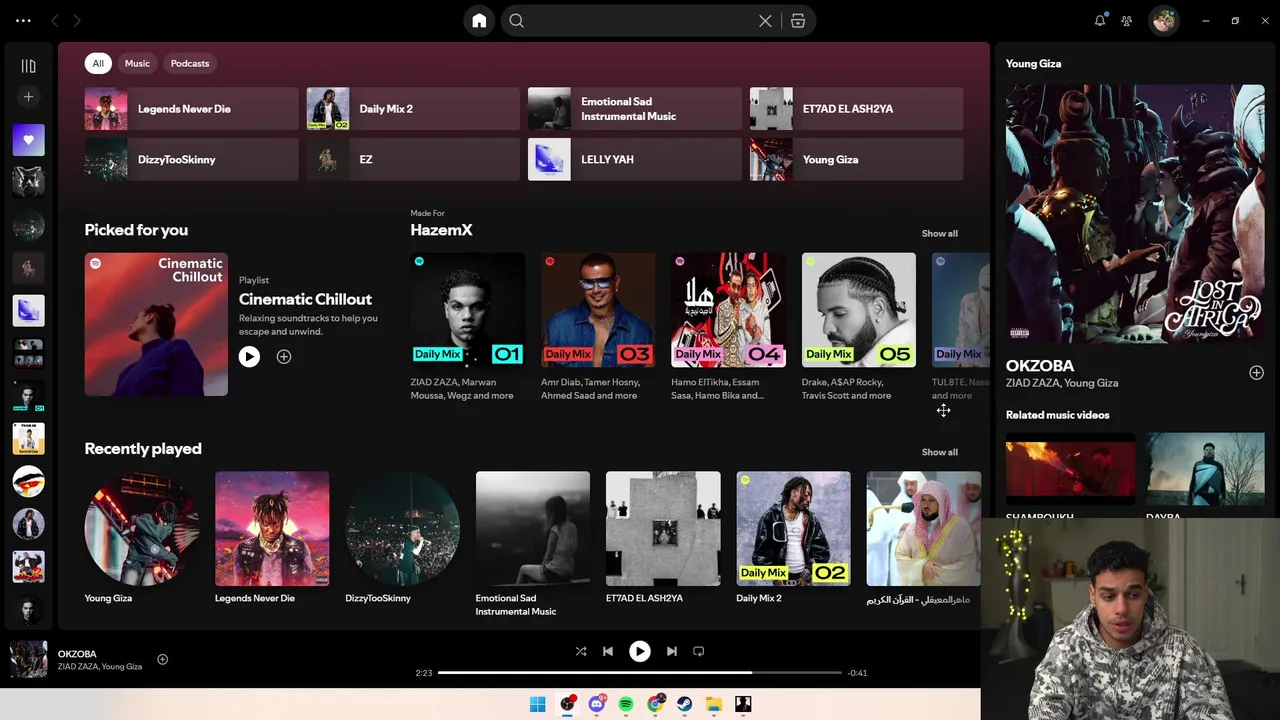Screen dimensions: 1280x720
Task: Open Cinematic Chillout cover art
Action: point(156,324)
